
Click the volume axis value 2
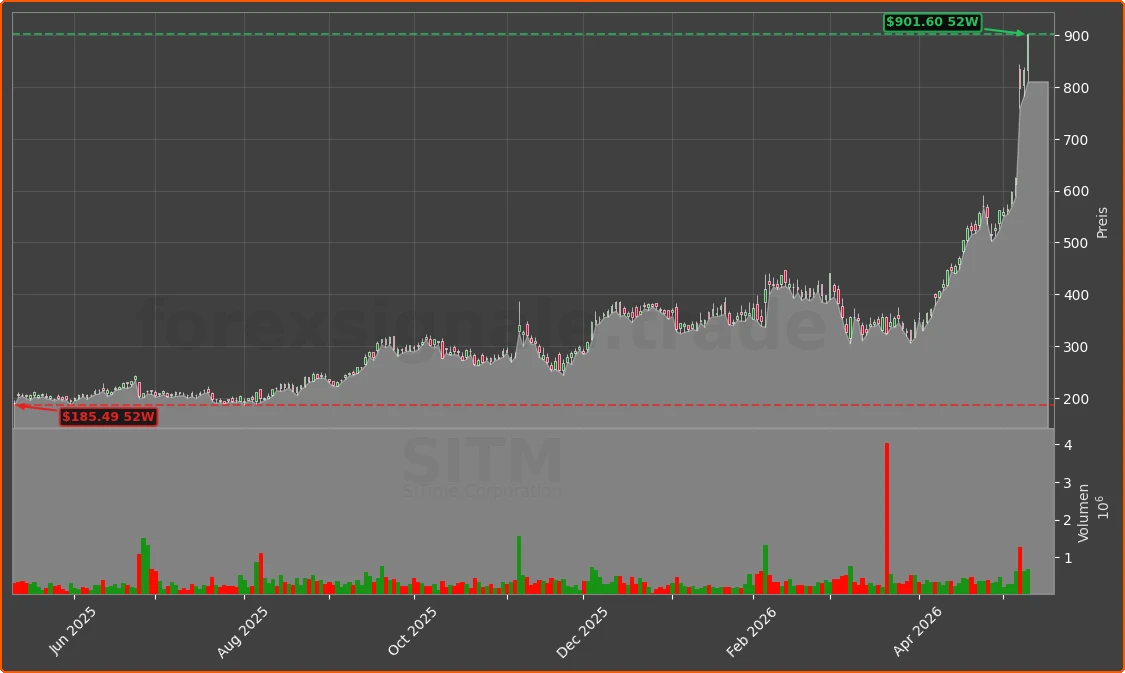click(x=1068, y=520)
